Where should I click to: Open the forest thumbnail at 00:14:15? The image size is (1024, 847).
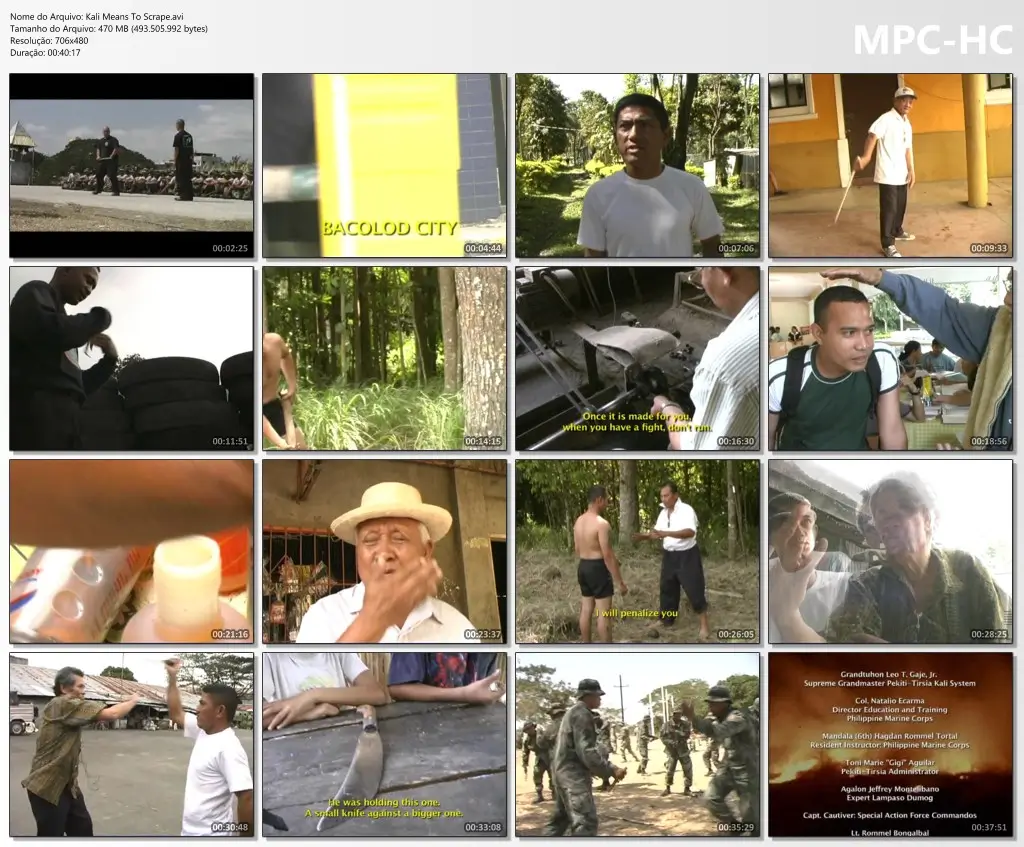(x=384, y=358)
